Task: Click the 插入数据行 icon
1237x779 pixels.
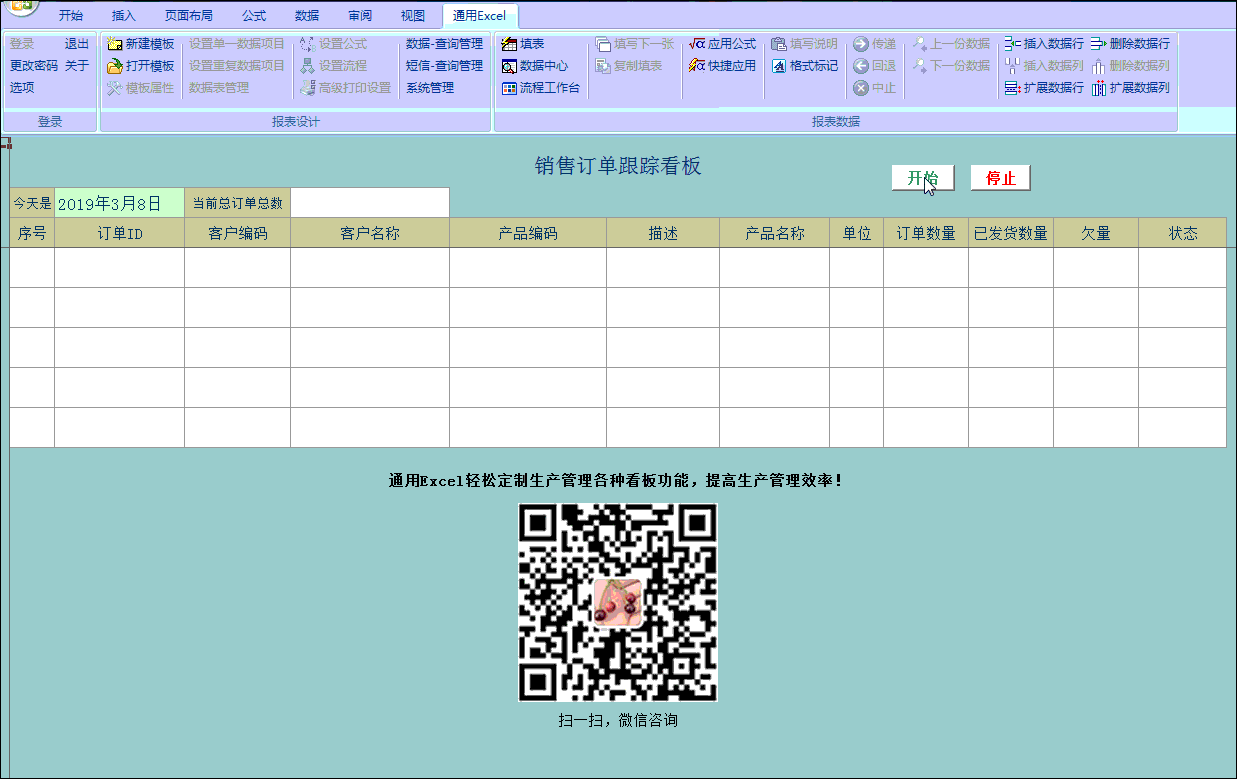Action: [1012, 44]
